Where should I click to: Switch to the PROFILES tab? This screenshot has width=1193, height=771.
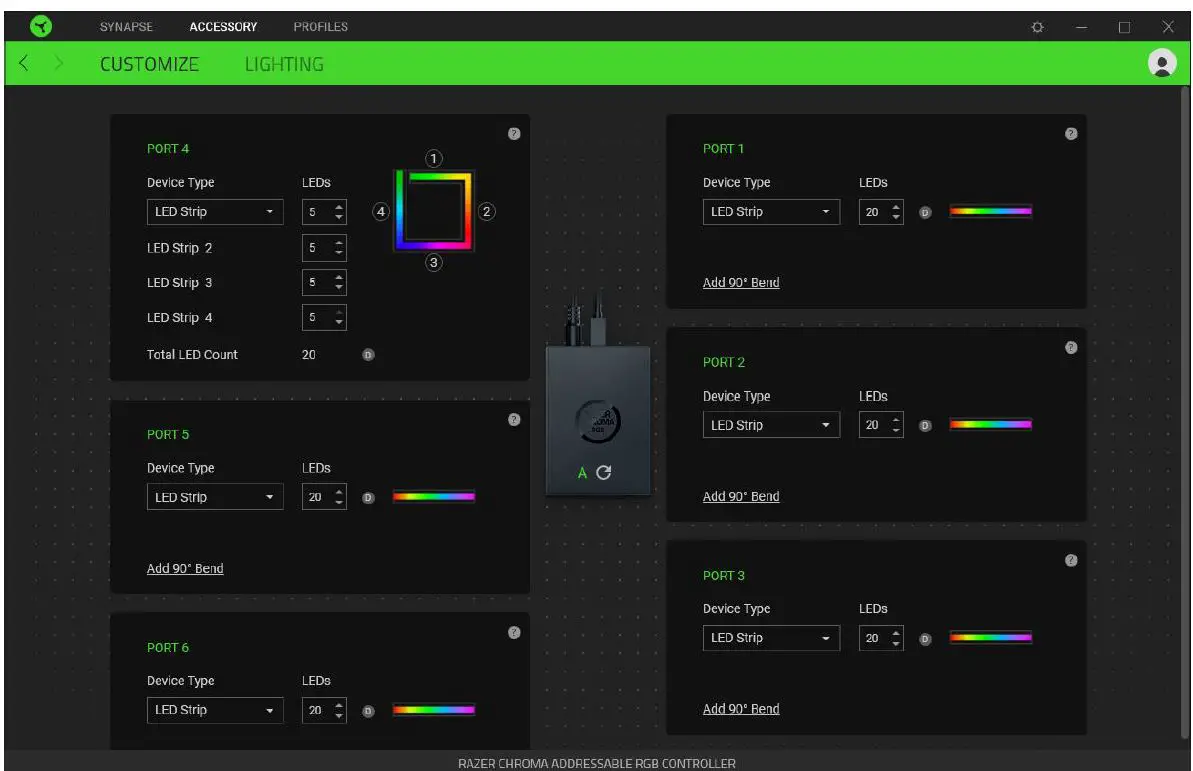tap(320, 26)
